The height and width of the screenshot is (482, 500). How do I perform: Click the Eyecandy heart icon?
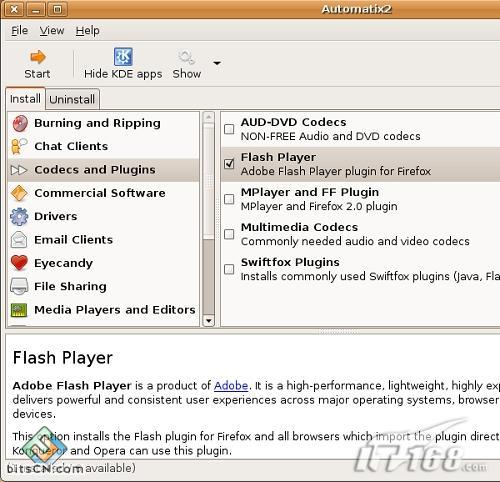tap(19, 263)
